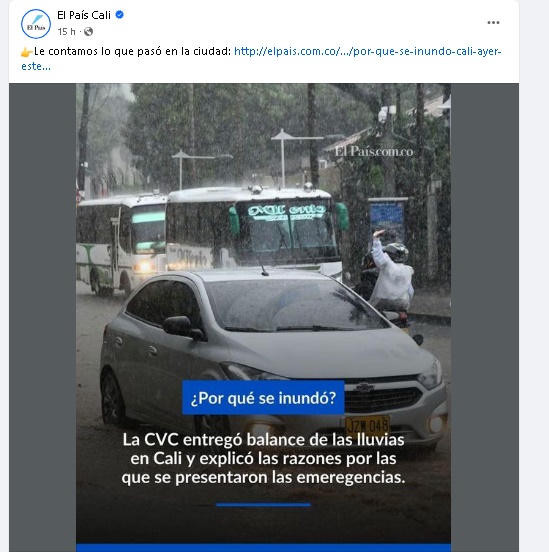
Task: Click the blue verified badge
Action: point(120,15)
